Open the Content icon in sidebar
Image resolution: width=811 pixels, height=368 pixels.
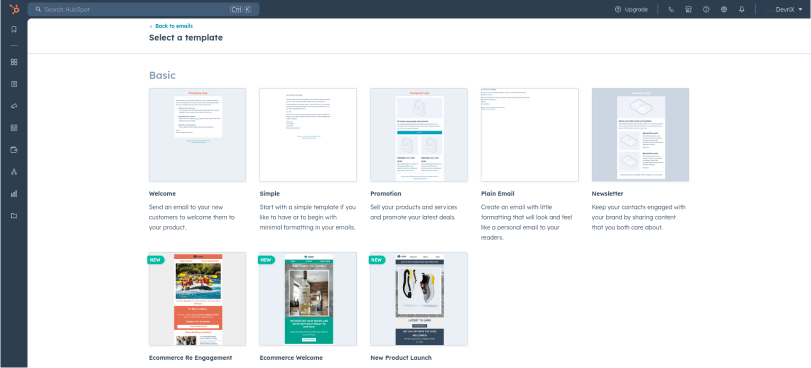click(x=14, y=128)
